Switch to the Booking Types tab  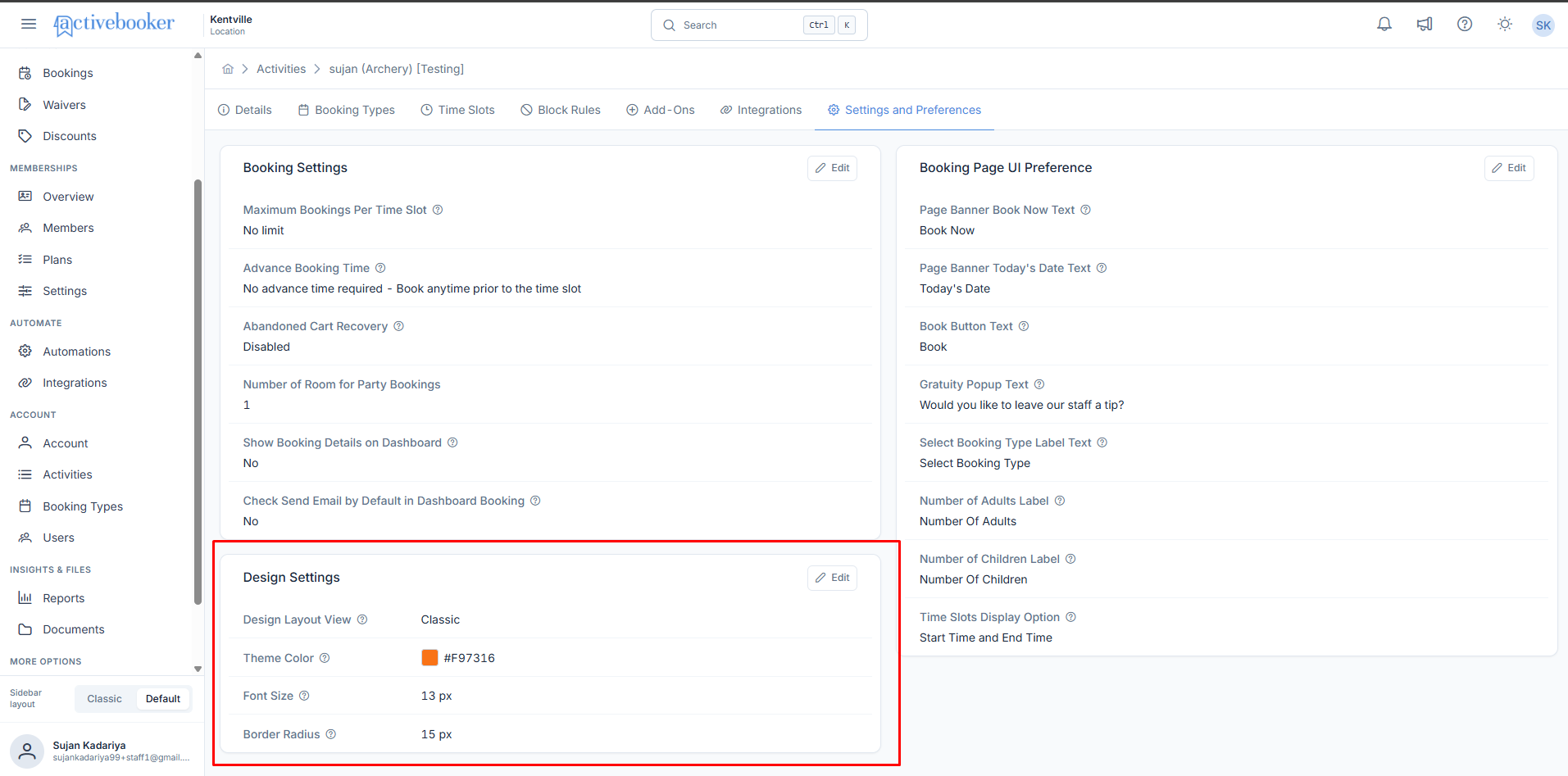click(x=346, y=110)
